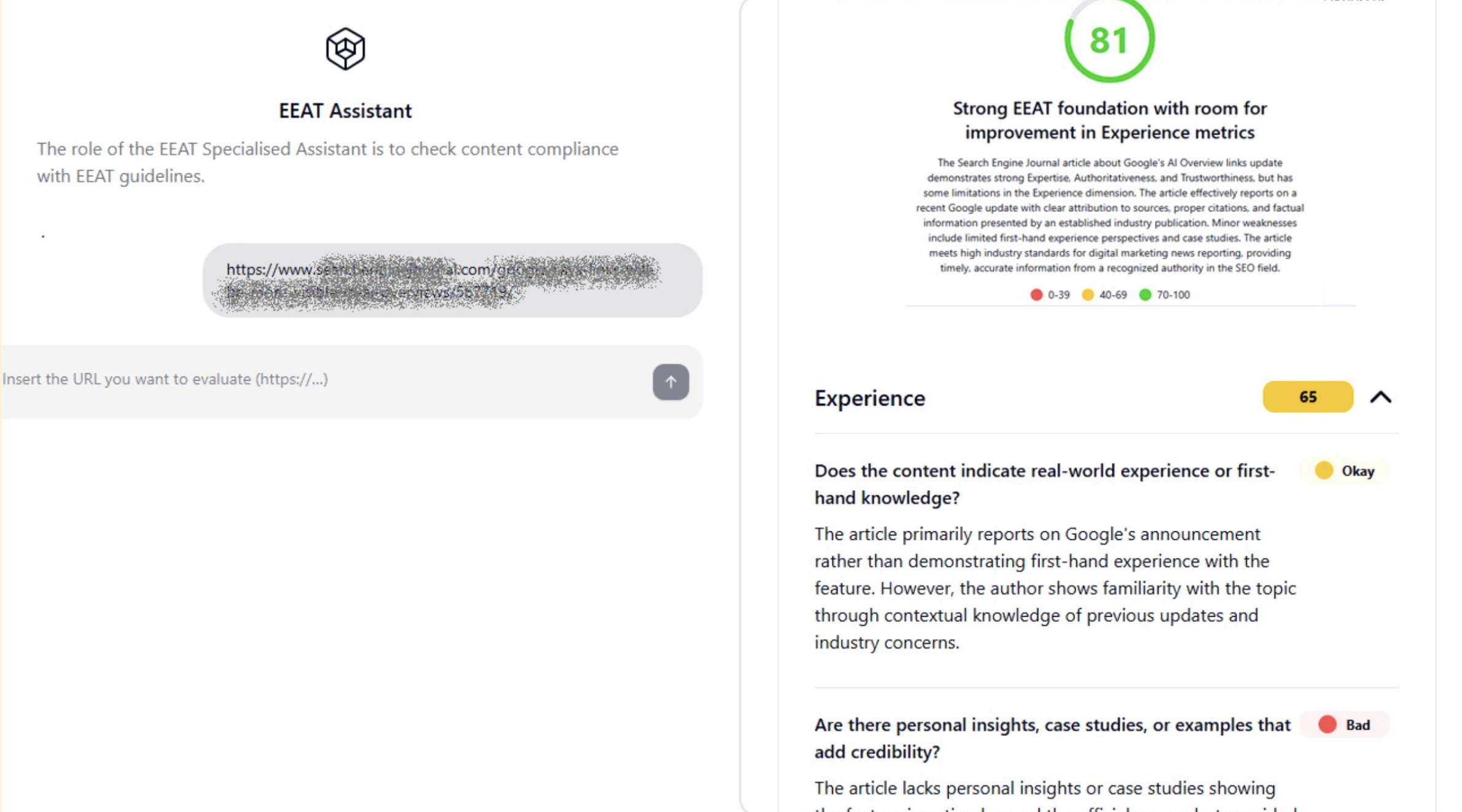Select the yellow 40-69 legend dot
The image size is (1462, 812).
click(x=1088, y=295)
